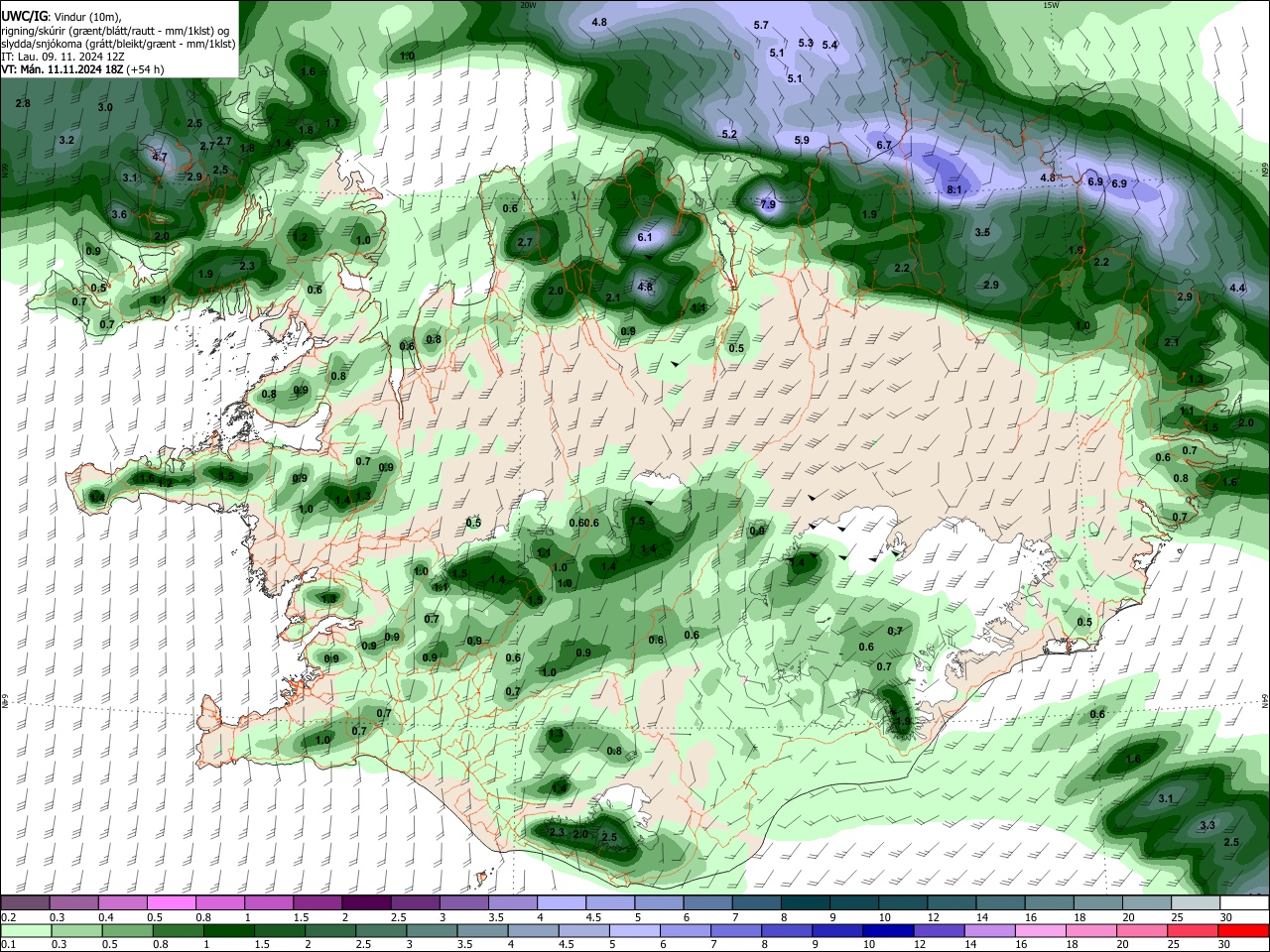Select the 7.9 precipitation value on the map
Screen dimensions: 1270x952
768,204
